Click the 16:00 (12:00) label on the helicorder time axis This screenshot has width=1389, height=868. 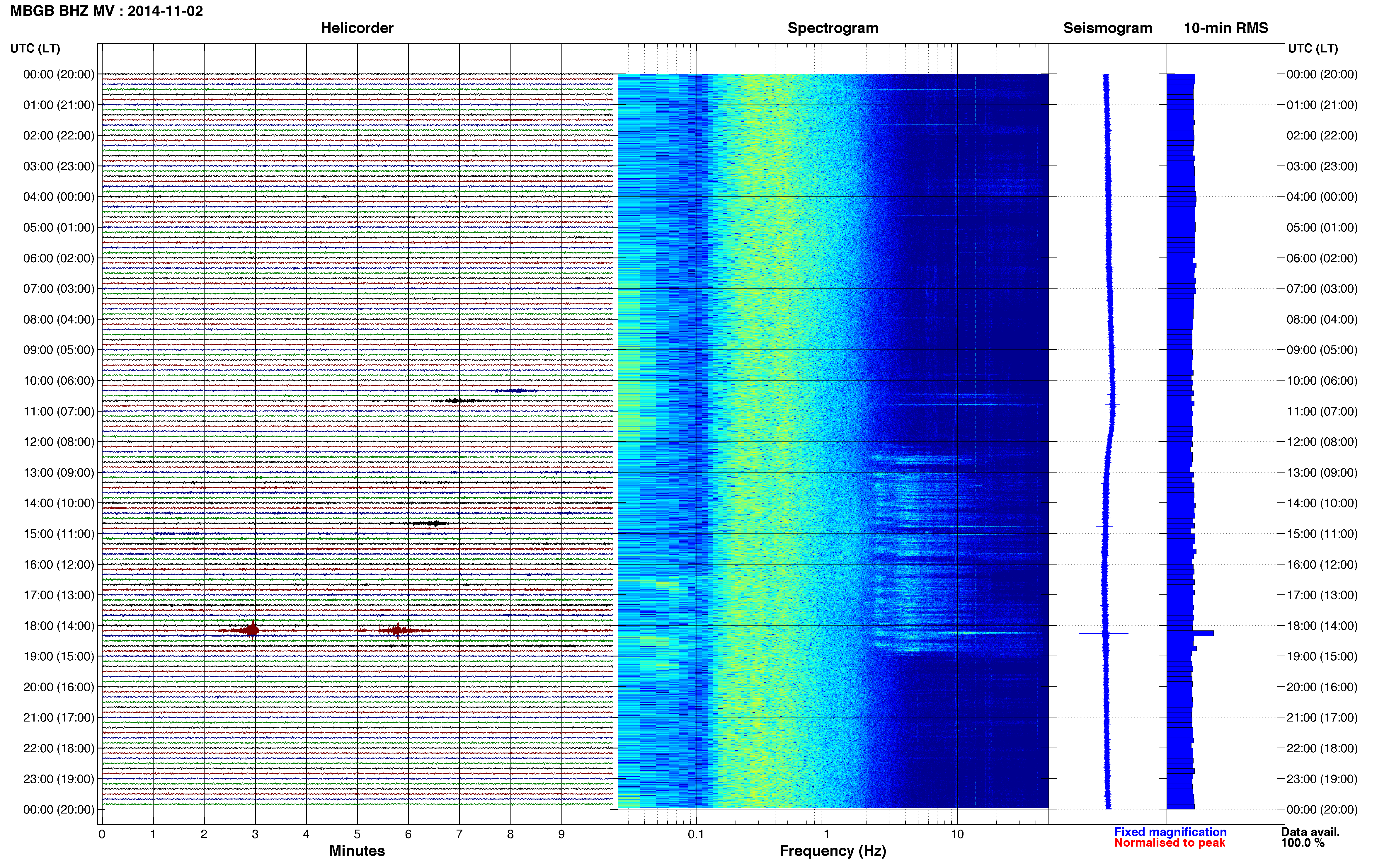pyautogui.click(x=59, y=564)
